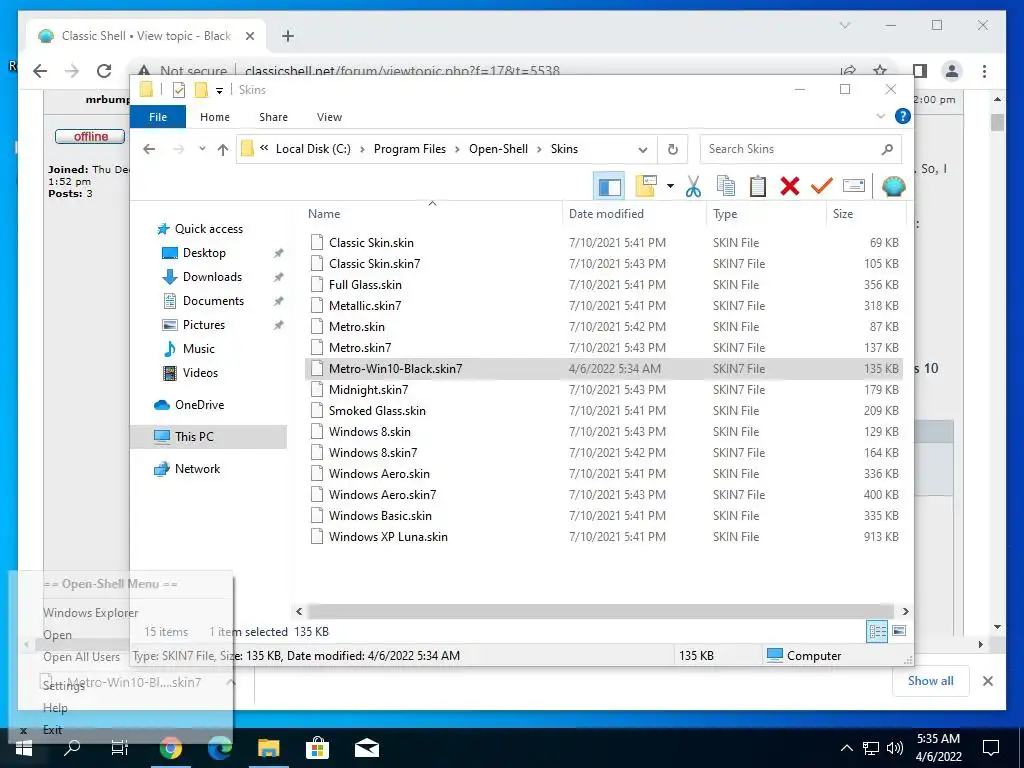Image resolution: width=1024 pixels, height=768 pixels.
Task: Open the Classic Explorer settings shell icon
Action: coord(893,187)
